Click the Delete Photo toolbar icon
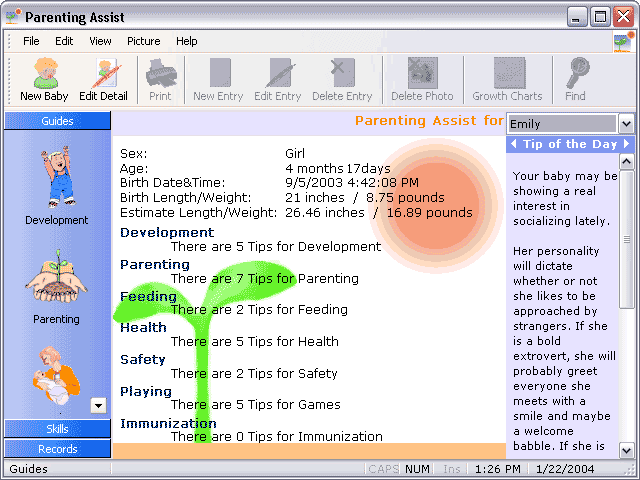Image resolution: width=640 pixels, height=480 pixels. [422, 80]
